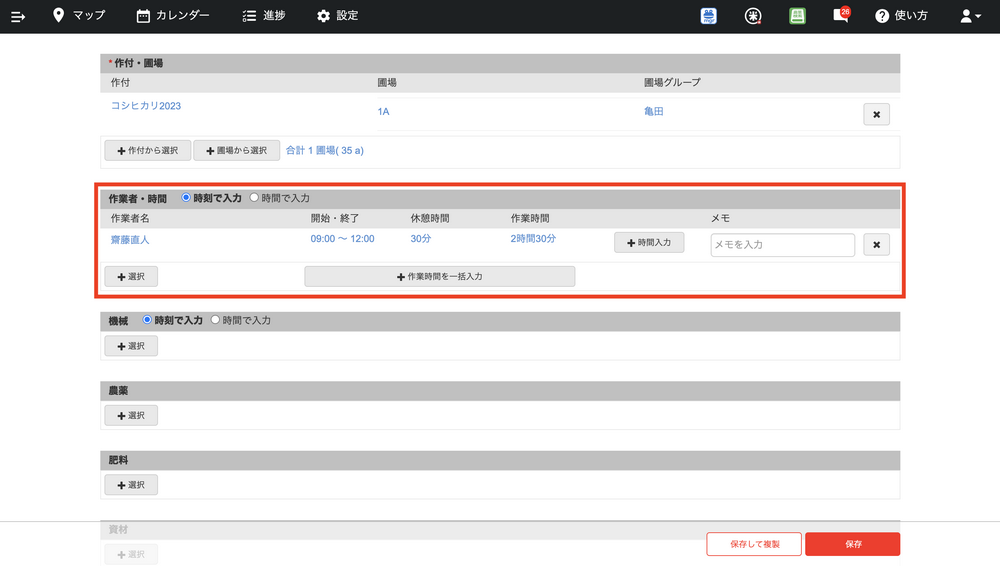Image resolution: width=1000 pixels, height=566 pixels.
Task: Remove the コシヒカリ2023 crop row
Action: click(x=876, y=115)
